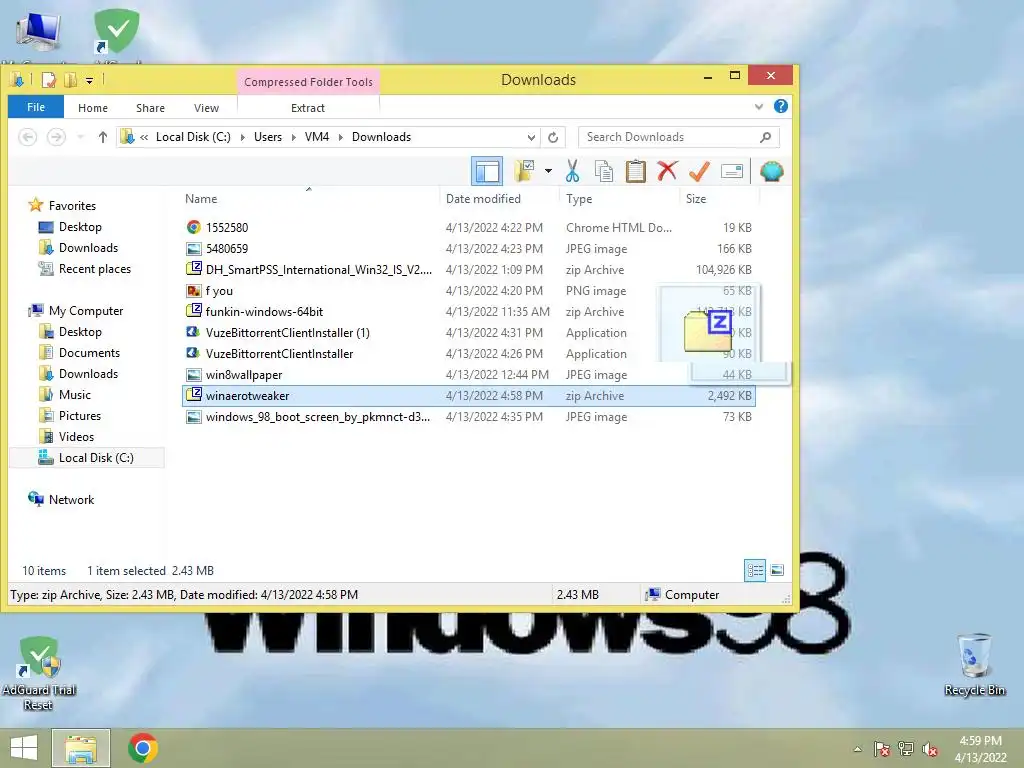
Task: Click the quick access Properties icon
Action: pyautogui.click(x=49, y=80)
